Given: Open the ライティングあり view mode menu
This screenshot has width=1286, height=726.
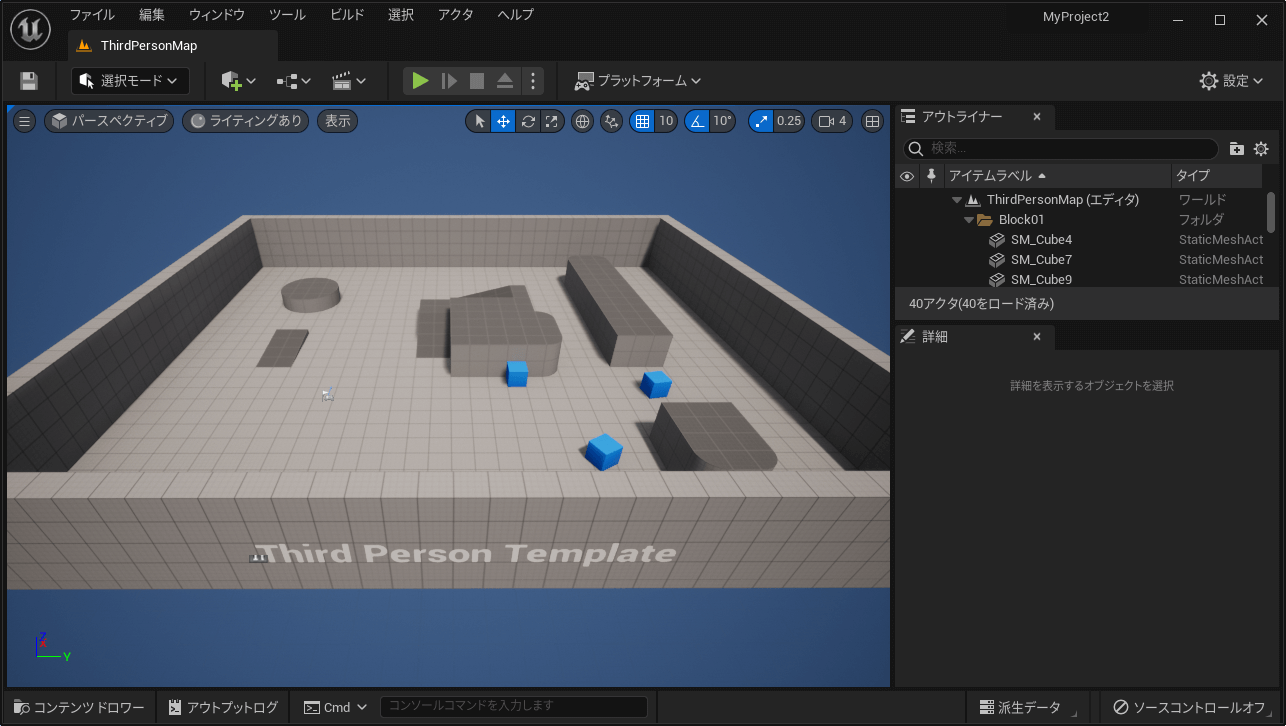Looking at the screenshot, I should [x=246, y=121].
